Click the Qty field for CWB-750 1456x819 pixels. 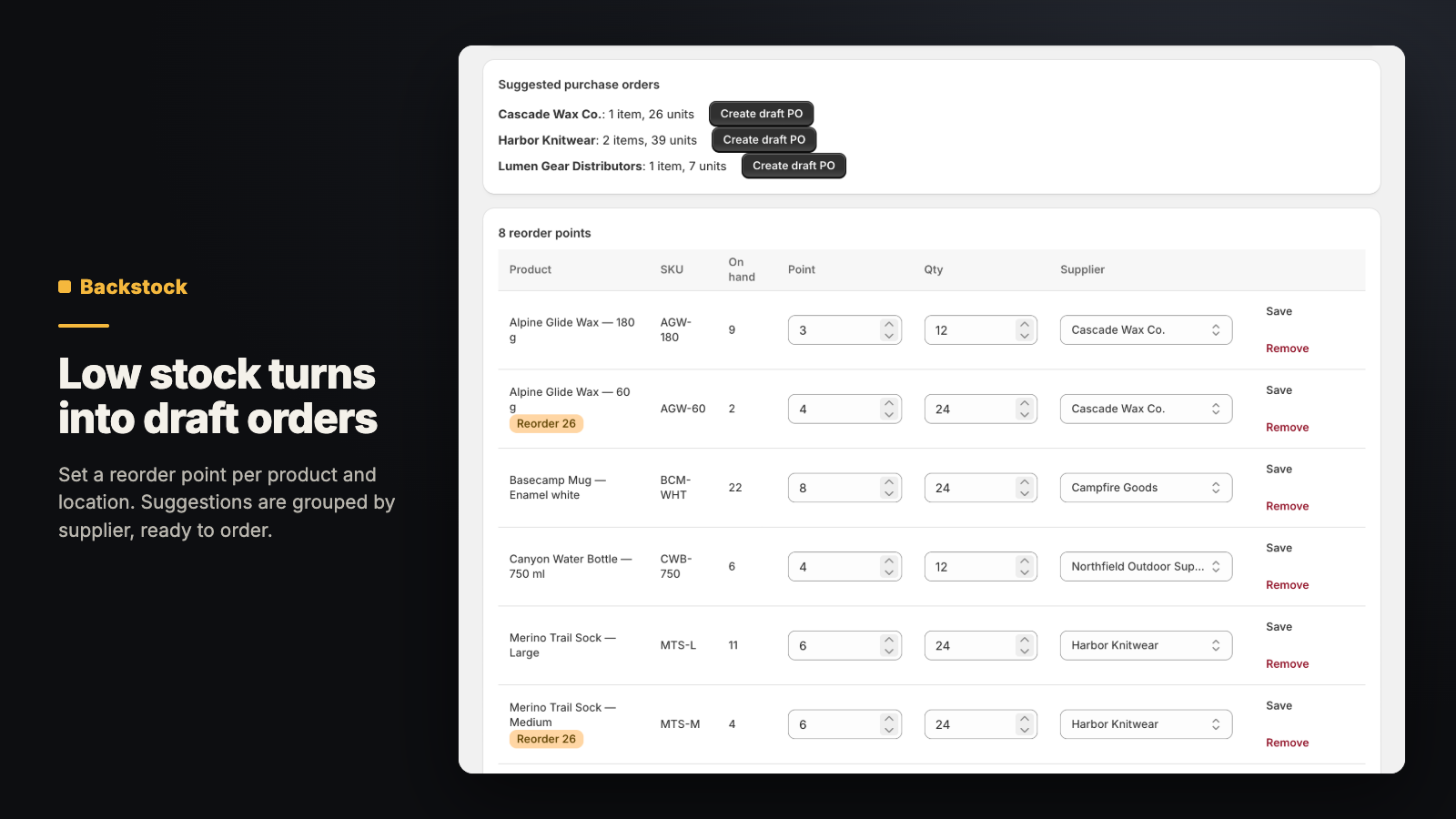[x=981, y=567]
